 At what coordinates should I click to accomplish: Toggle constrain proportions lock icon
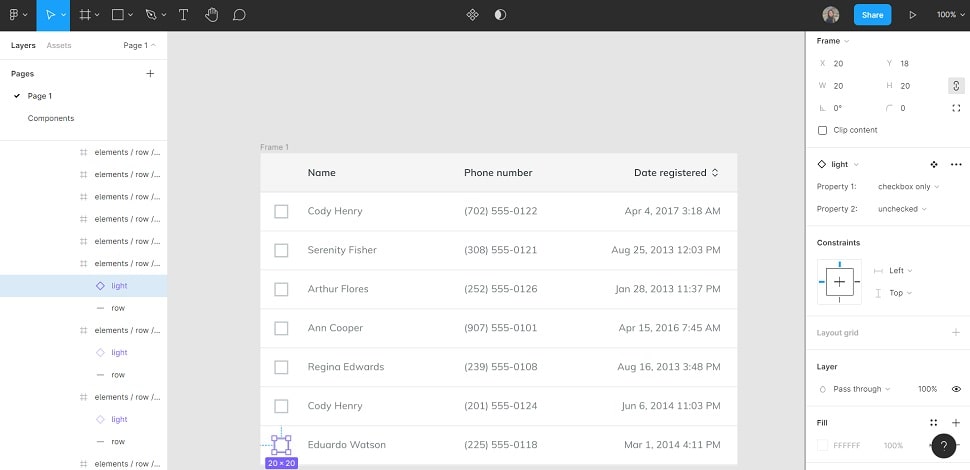coord(956,86)
